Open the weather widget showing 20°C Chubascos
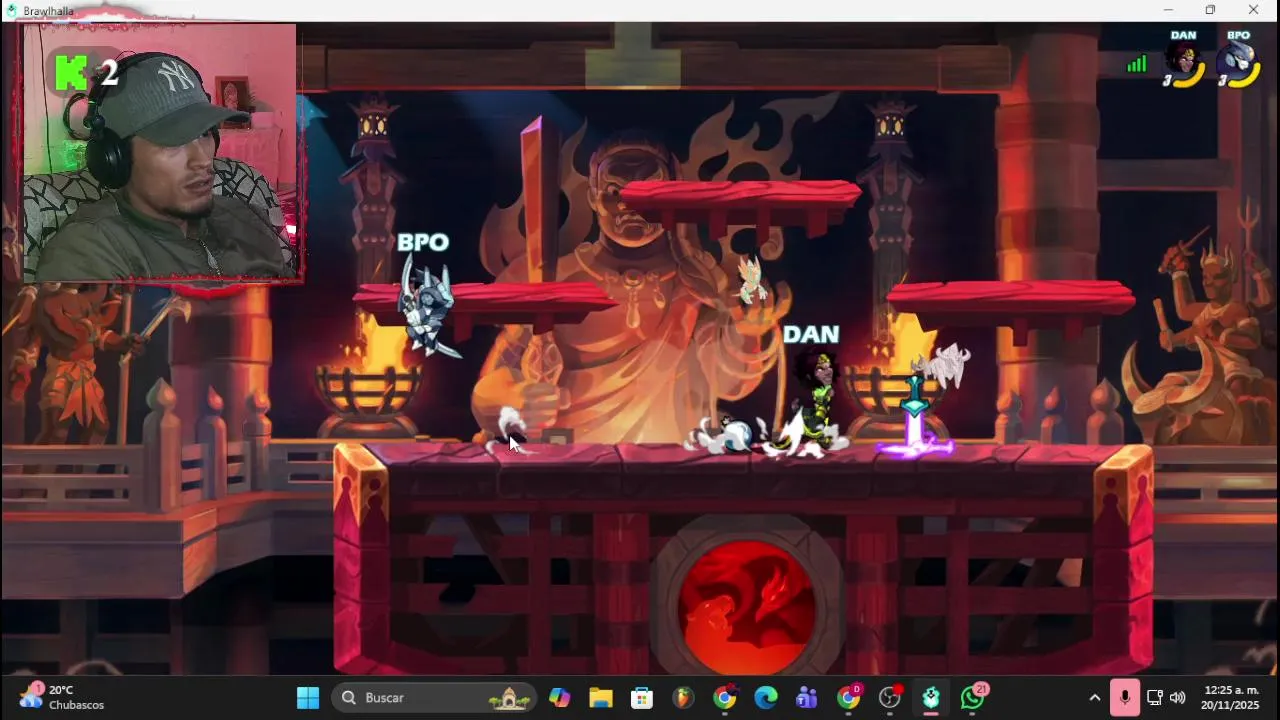 62,697
